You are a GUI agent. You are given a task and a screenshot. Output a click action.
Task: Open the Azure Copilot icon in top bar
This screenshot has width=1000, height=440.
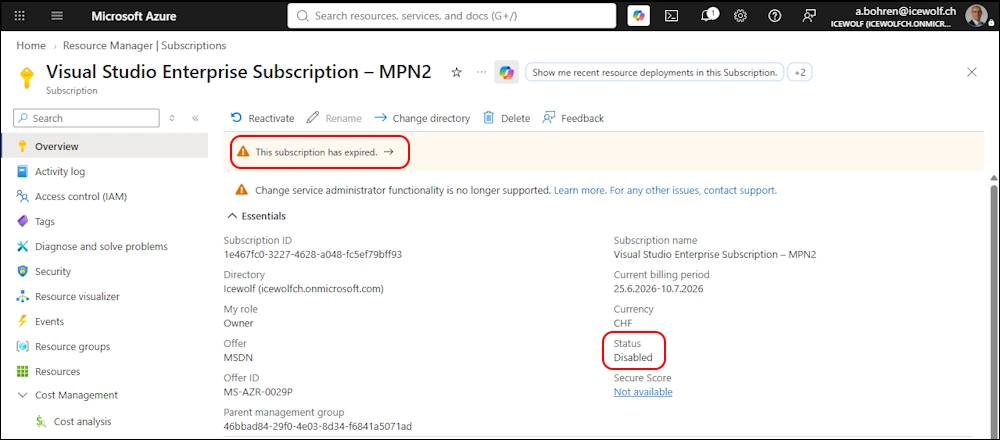point(638,16)
